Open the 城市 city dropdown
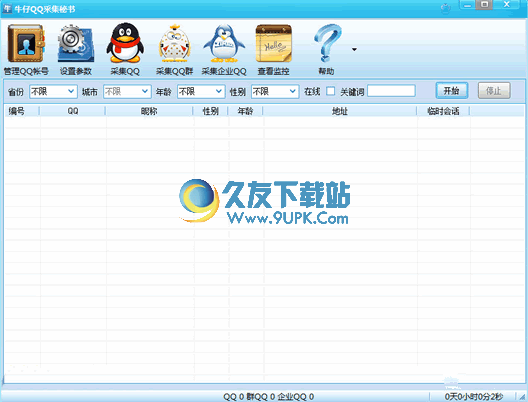The width and height of the screenshot is (528, 402). (127, 91)
